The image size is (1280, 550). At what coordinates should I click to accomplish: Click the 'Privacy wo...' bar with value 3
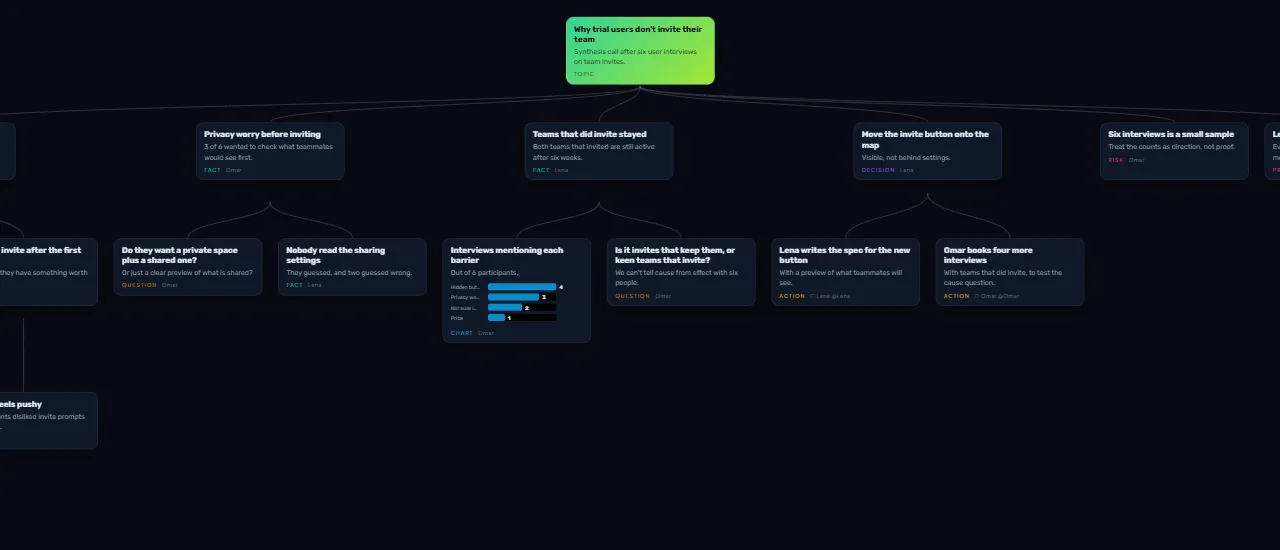pyautogui.click(x=513, y=297)
